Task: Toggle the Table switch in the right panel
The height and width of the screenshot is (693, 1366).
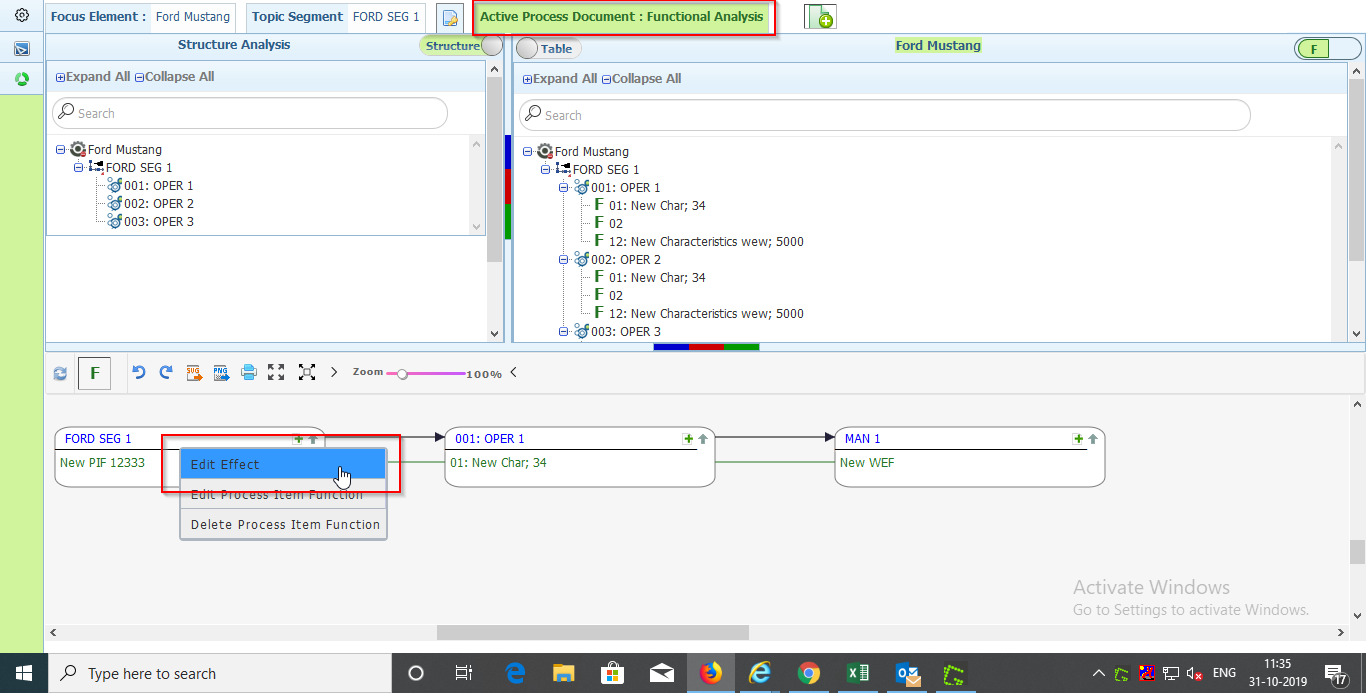Action: 548,48
